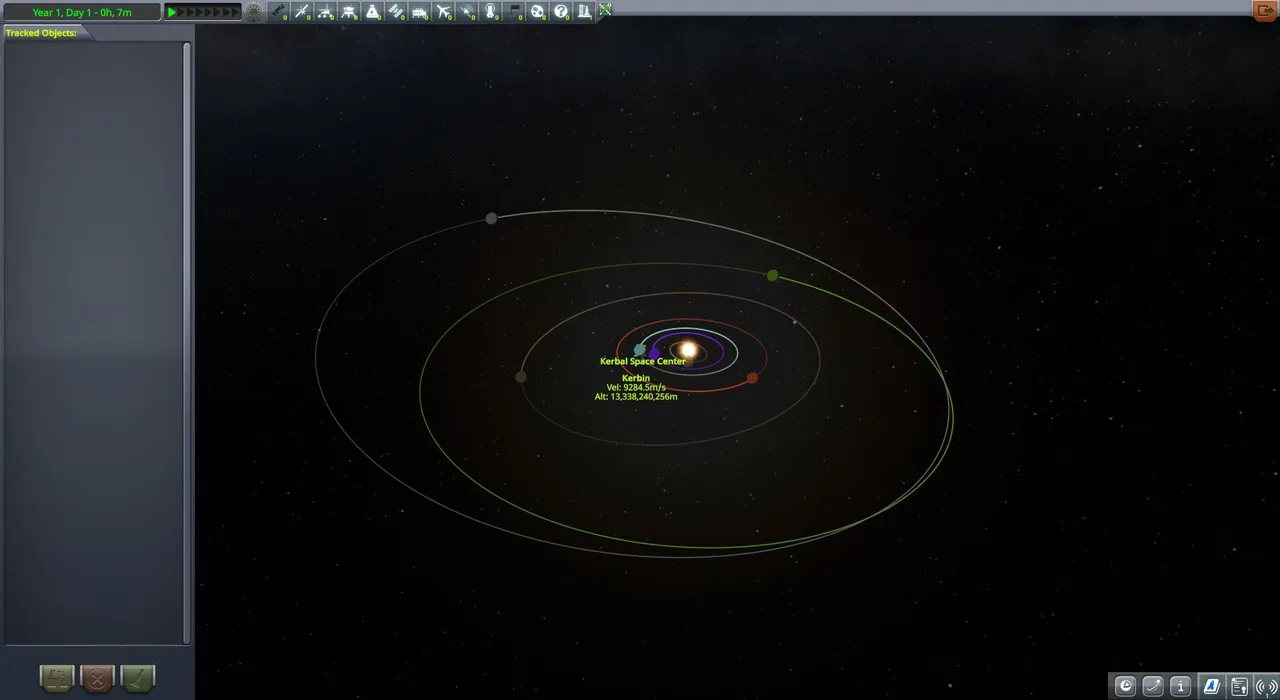Click the Alt: 13,338,240,256m readout
This screenshot has width=1280, height=700.
point(636,396)
